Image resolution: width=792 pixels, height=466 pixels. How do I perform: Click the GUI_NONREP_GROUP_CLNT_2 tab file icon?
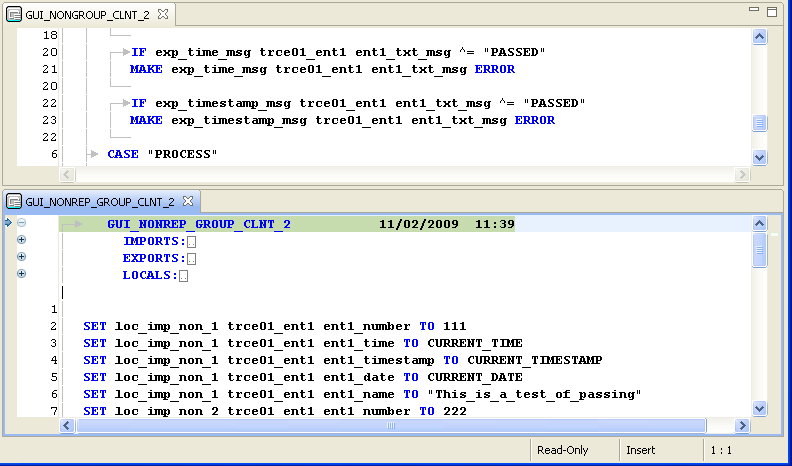point(14,201)
